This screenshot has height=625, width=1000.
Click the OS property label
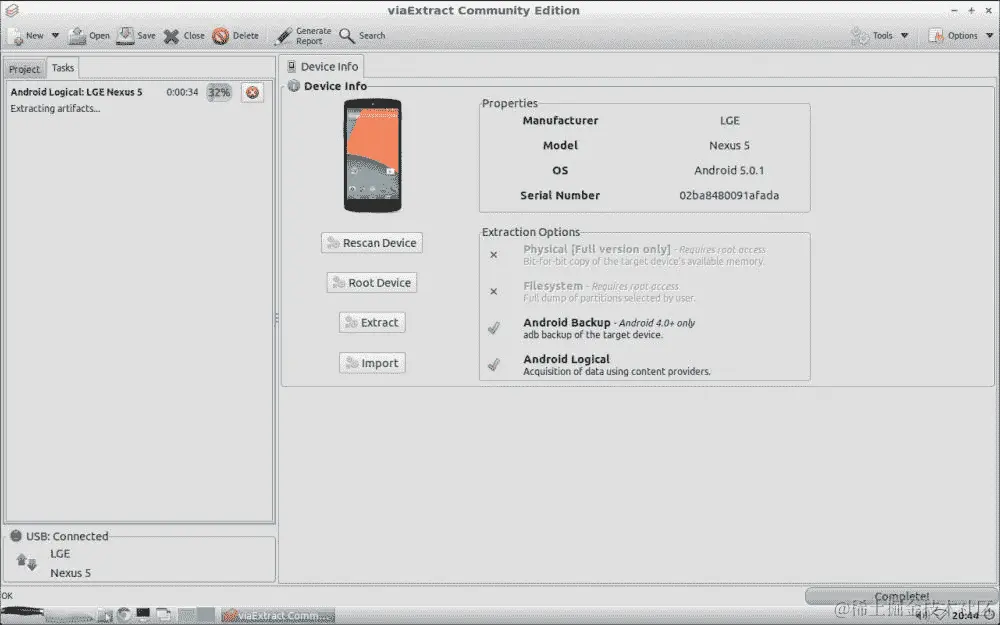pos(560,170)
